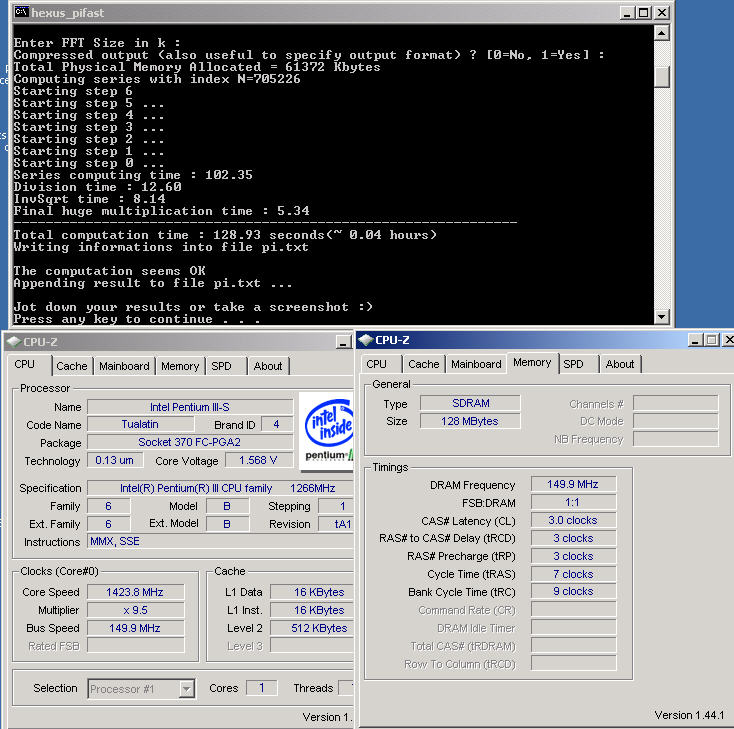Minimize the right CPU-Z window
Screen dimensions: 734x729
[695, 340]
